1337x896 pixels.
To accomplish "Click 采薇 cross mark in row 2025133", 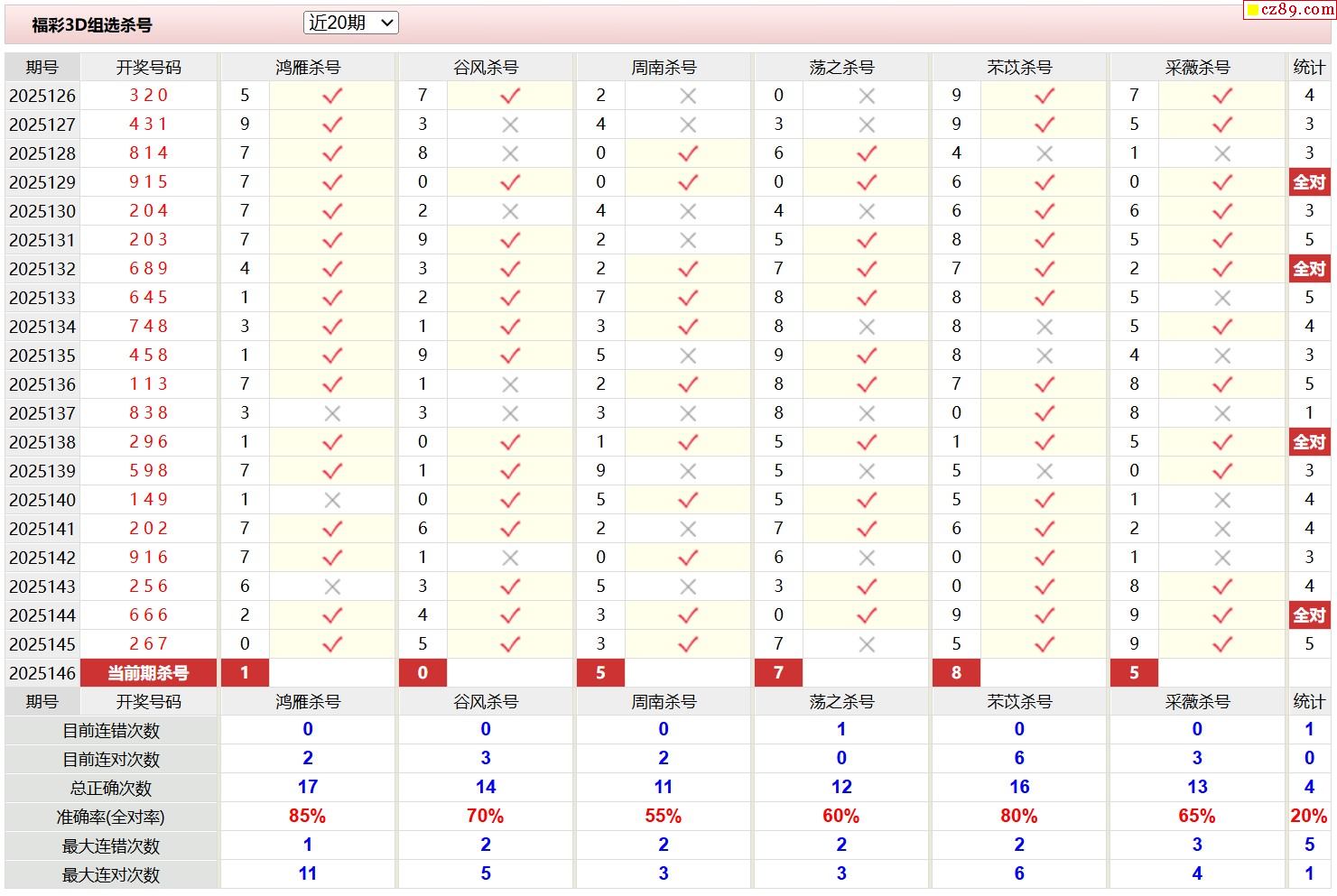I will pos(1222,298).
